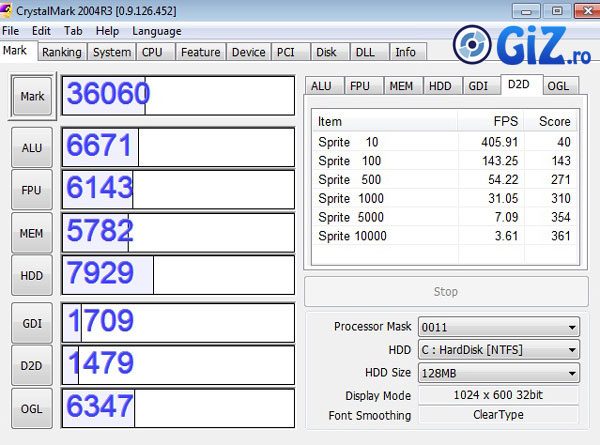Click the Stop button

pyautogui.click(x=445, y=292)
